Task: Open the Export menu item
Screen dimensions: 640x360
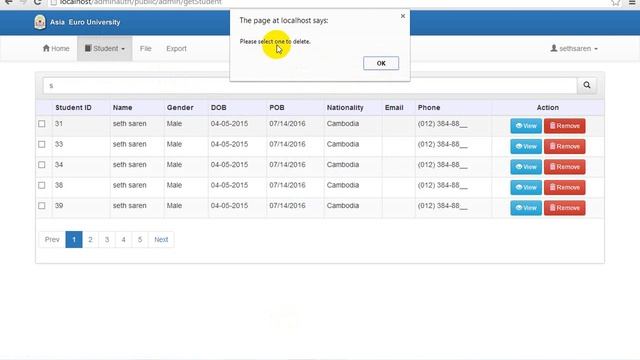Action: [176, 49]
